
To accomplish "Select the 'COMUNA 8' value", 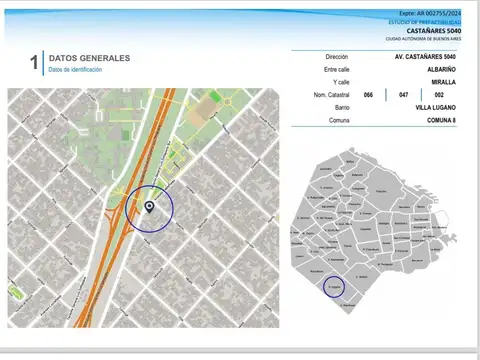I will coord(441,120).
